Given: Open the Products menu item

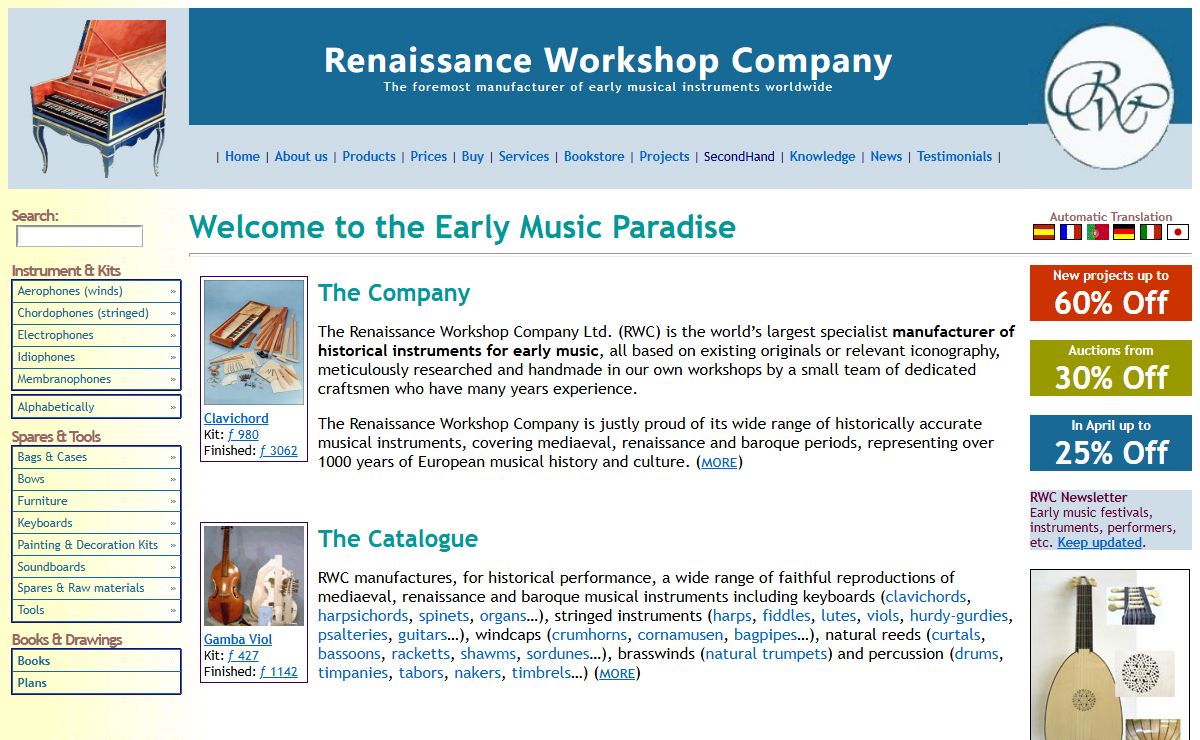Looking at the screenshot, I should click(369, 156).
